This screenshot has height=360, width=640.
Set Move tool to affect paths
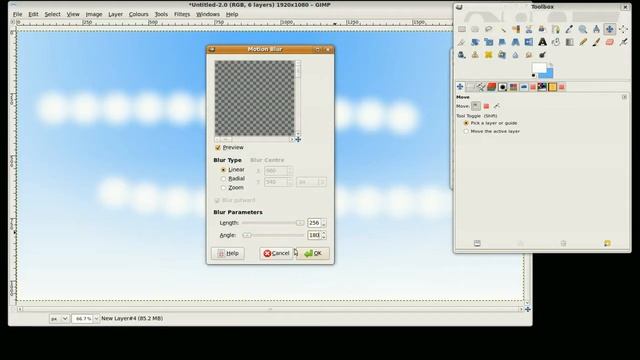[x=496, y=106]
